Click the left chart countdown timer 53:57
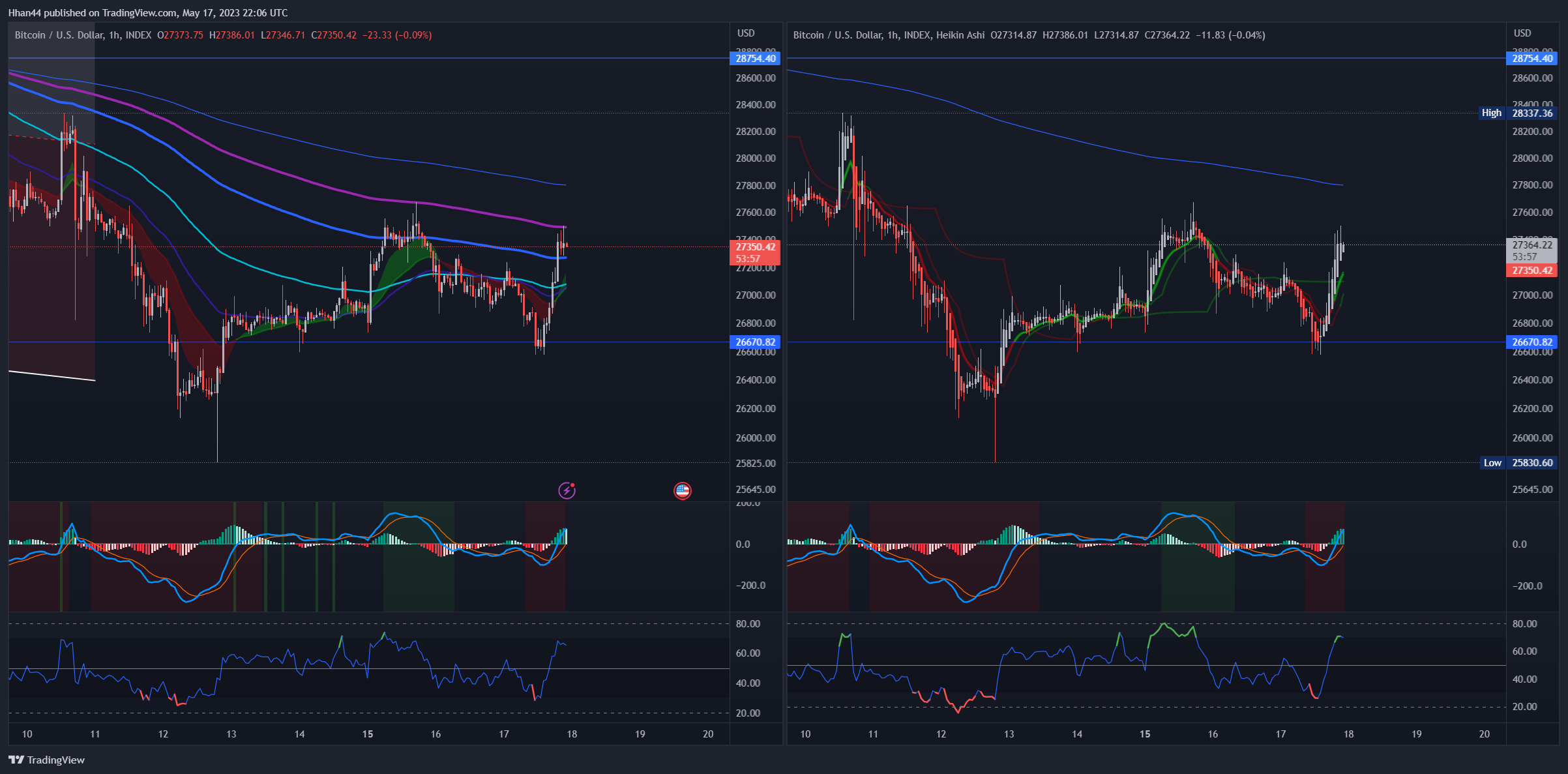 [x=748, y=259]
